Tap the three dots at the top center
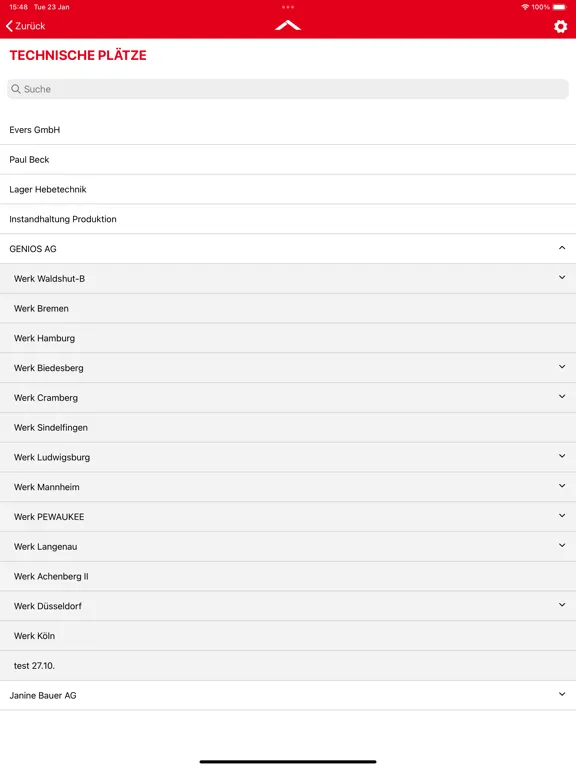 coord(288,7)
